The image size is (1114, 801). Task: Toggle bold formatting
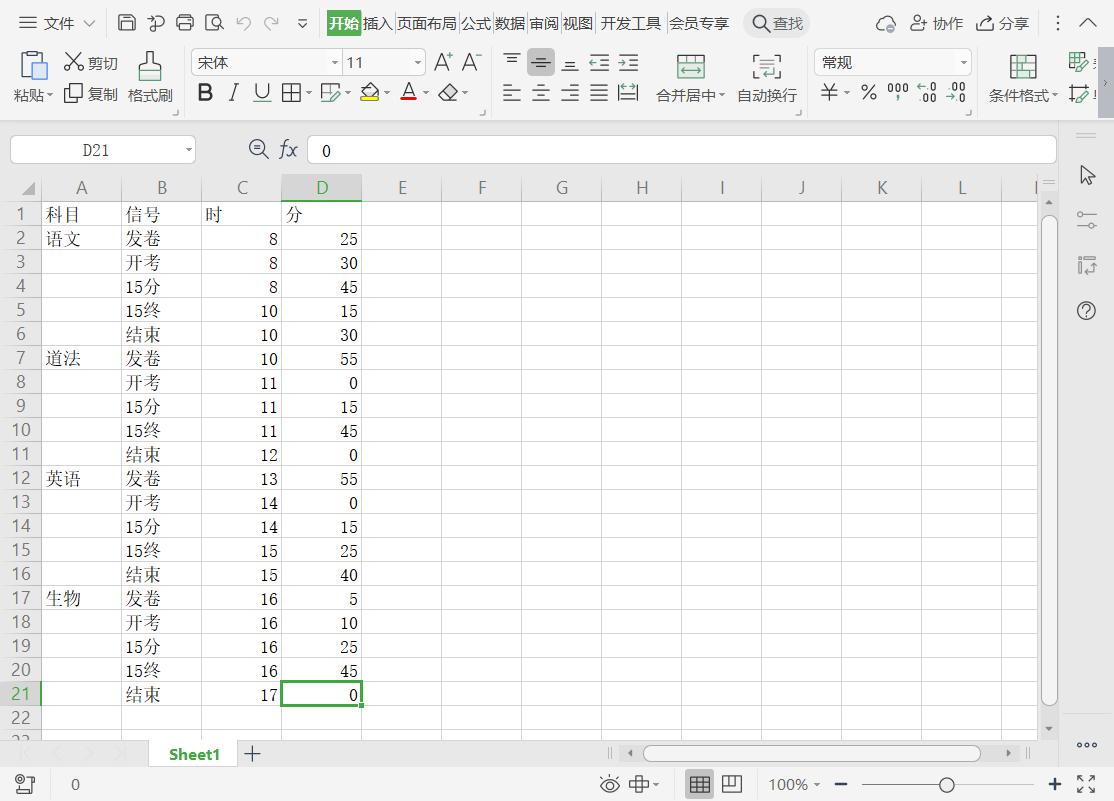(205, 93)
